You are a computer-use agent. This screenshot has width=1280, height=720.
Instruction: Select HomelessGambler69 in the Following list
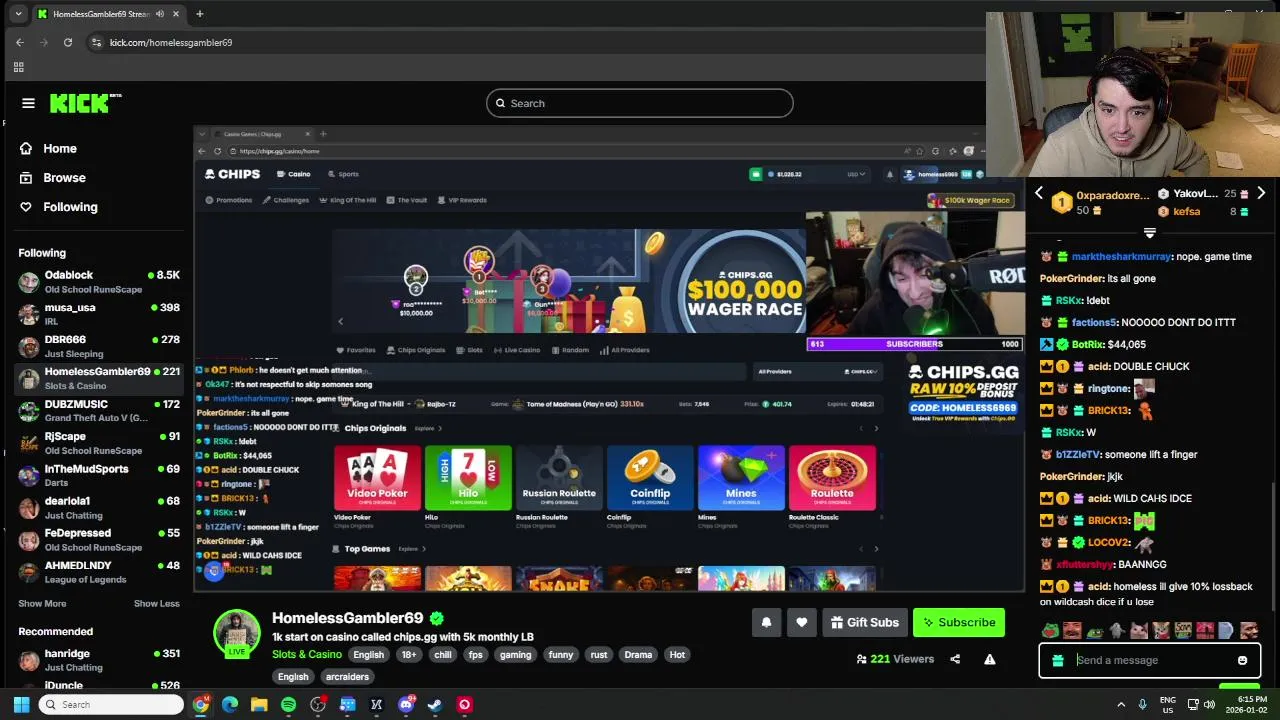pyautogui.click(x=98, y=378)
